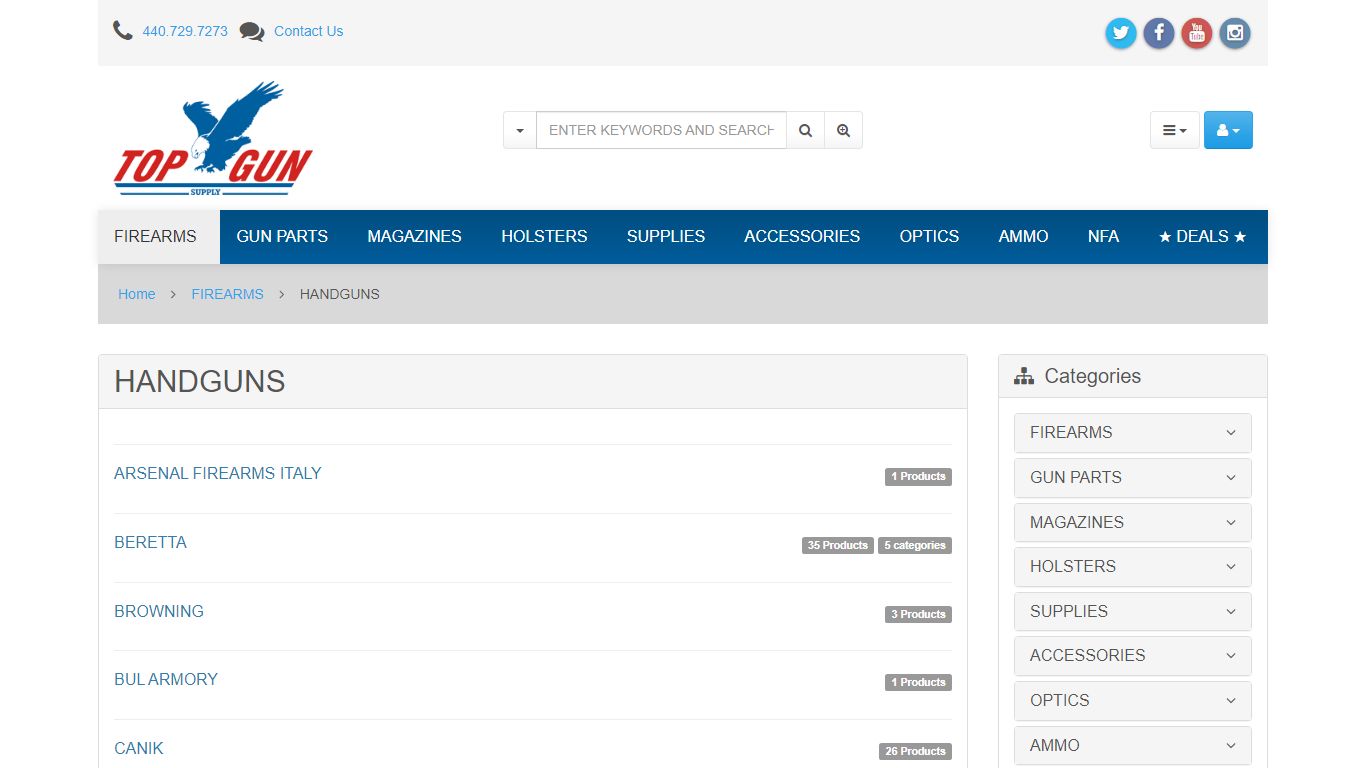
Task: Expand FIREARMS in Categories sidebar
Action: [1133, 433]
